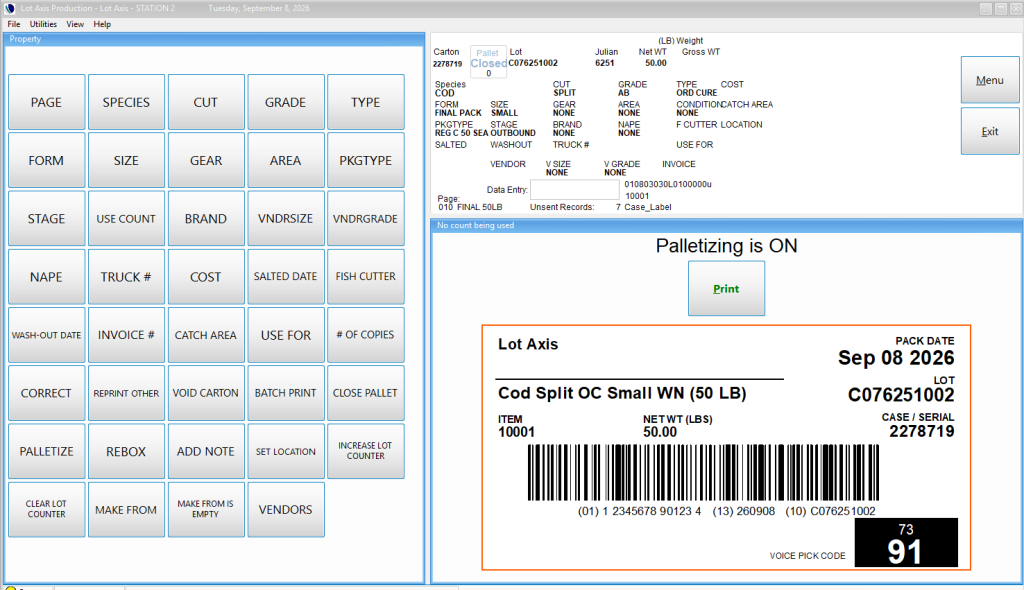Choose the USE FOR button
The image size is (1024, 590).
tap(285, 335)
